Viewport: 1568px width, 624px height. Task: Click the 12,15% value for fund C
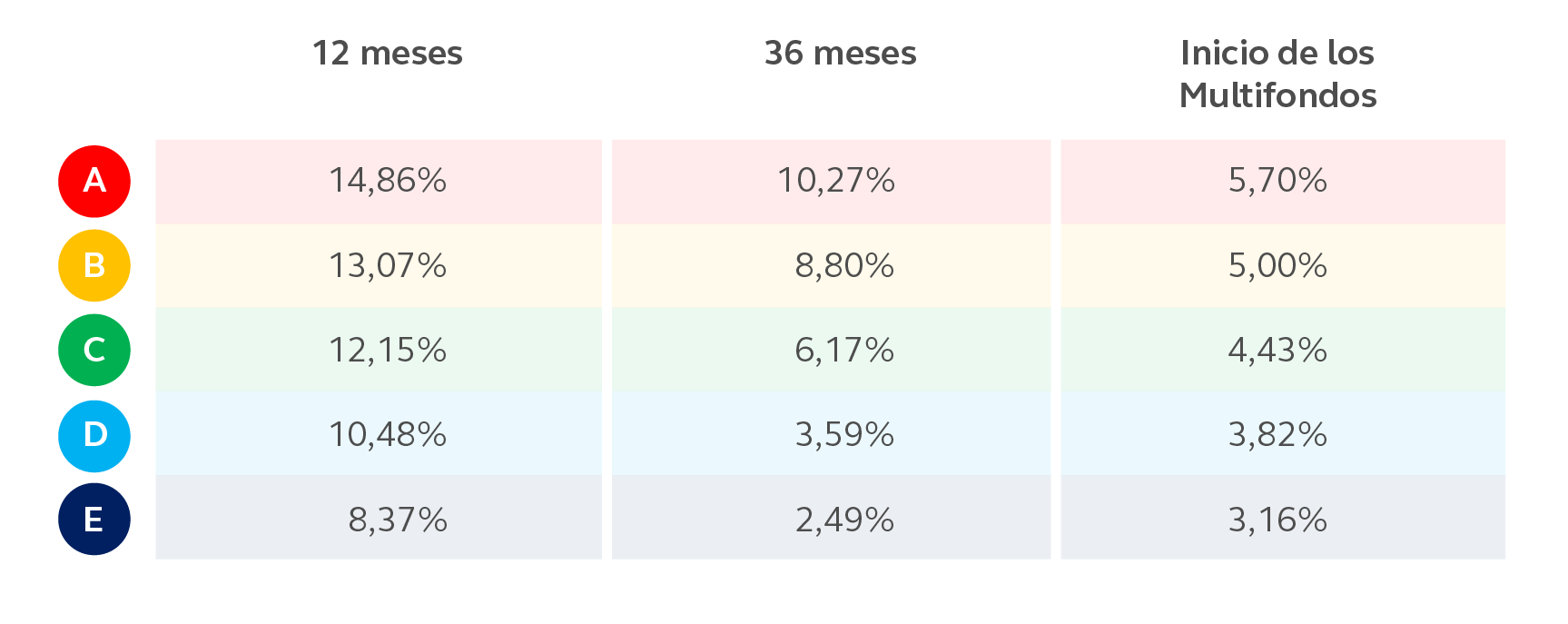pyautogui.click(x=388, y=351)
